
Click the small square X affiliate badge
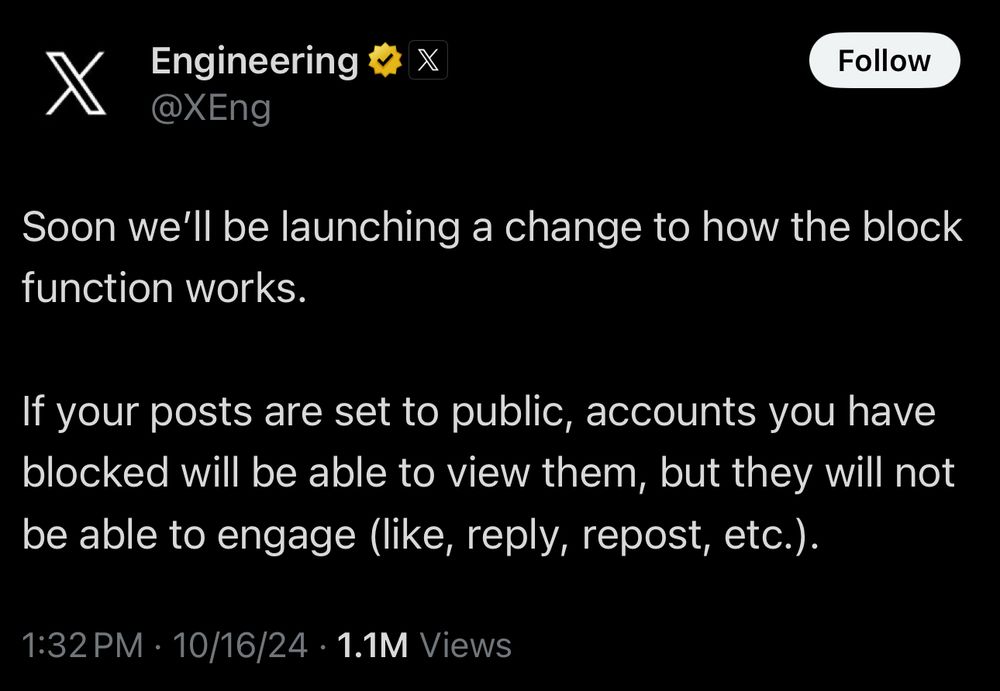pos(427,62)
